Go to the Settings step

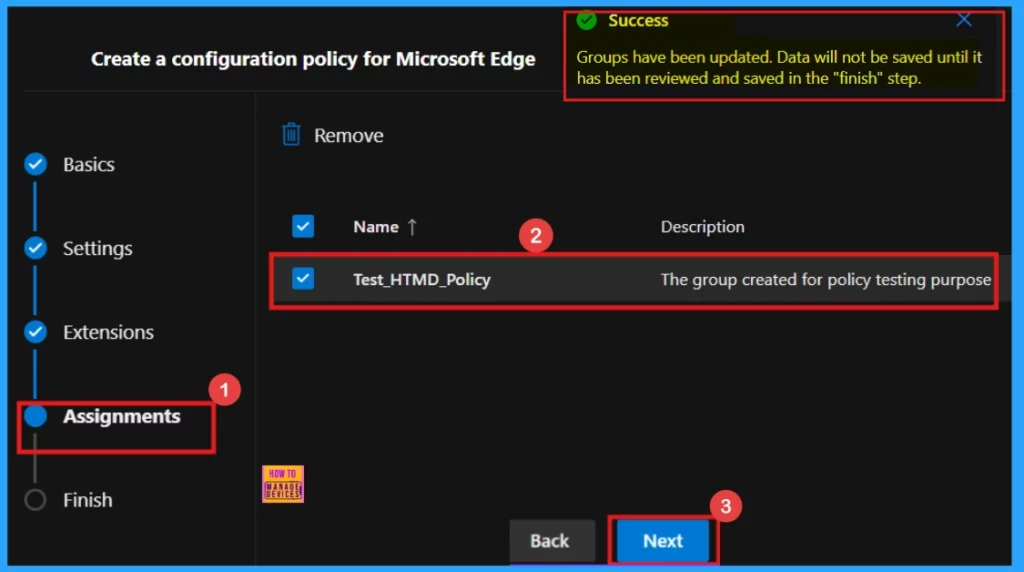pyautogui.click(x=98, y=248)
